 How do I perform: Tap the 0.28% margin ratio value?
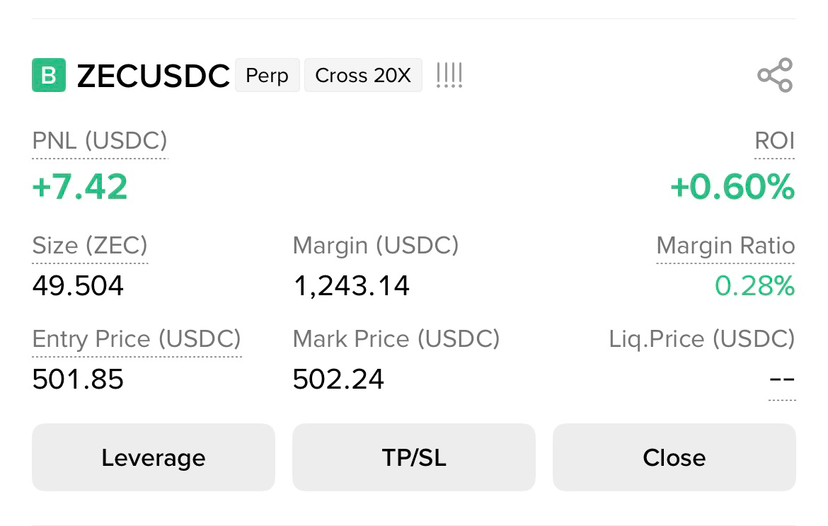(755, 286)
